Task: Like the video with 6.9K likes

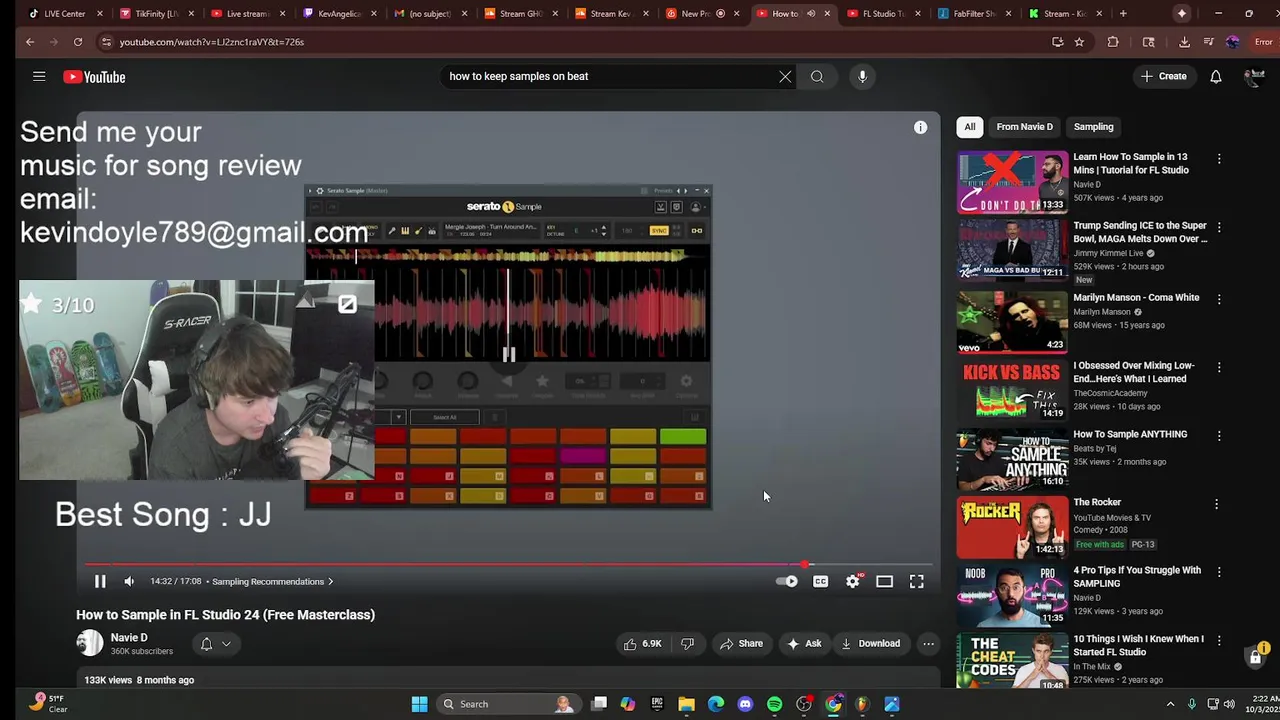Action: point(642,643)
